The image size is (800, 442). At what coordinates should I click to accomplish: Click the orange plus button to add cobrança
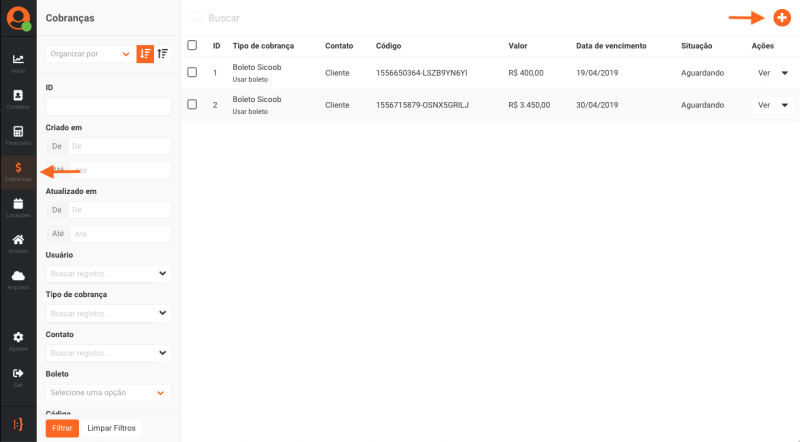(781, 18)
